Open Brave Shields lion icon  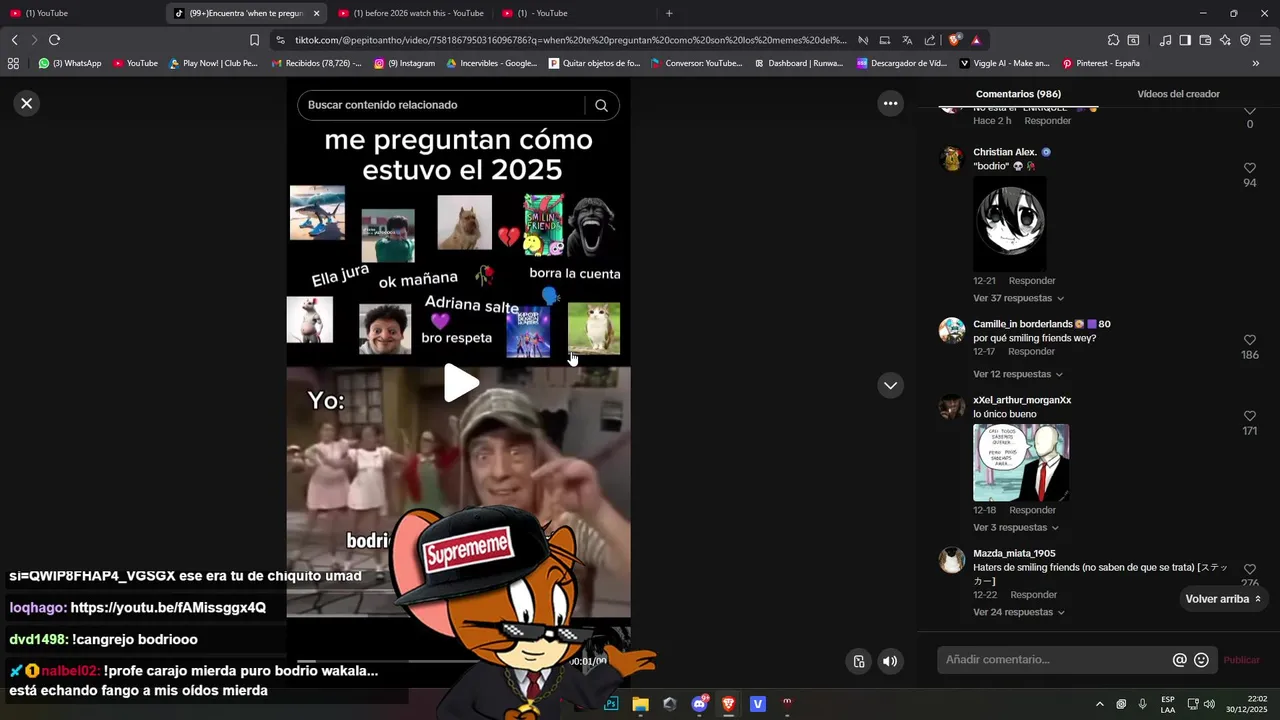[x=955, y=40]
